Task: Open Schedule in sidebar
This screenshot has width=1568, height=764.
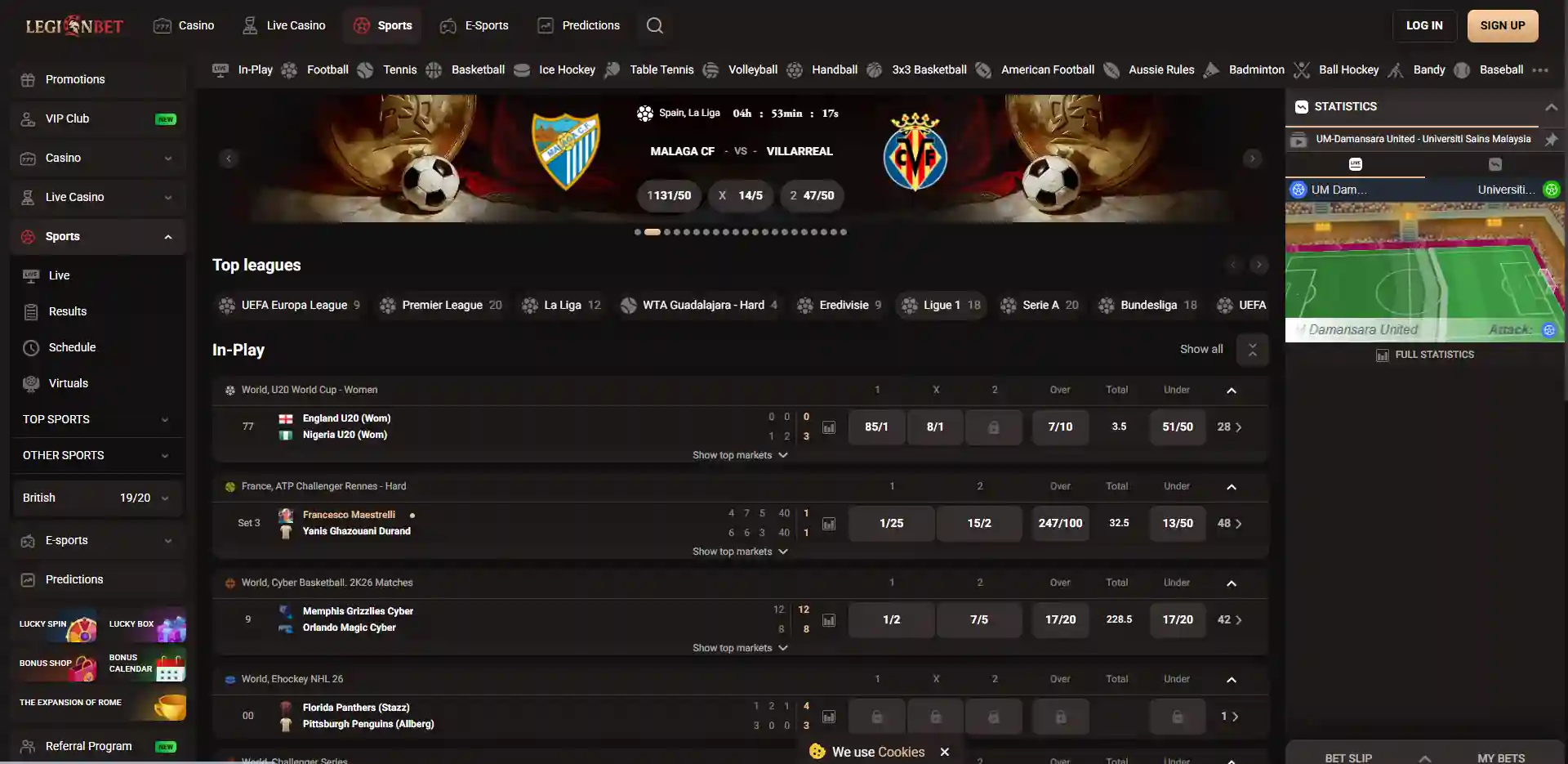Action: click(x=98, y=347)
